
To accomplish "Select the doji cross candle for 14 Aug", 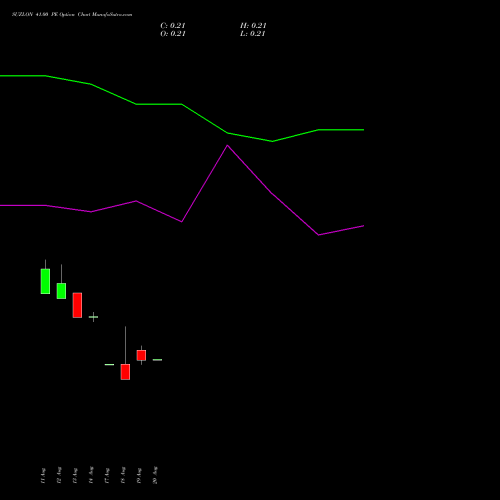I will pyautogui.click(x=93, y=317).
